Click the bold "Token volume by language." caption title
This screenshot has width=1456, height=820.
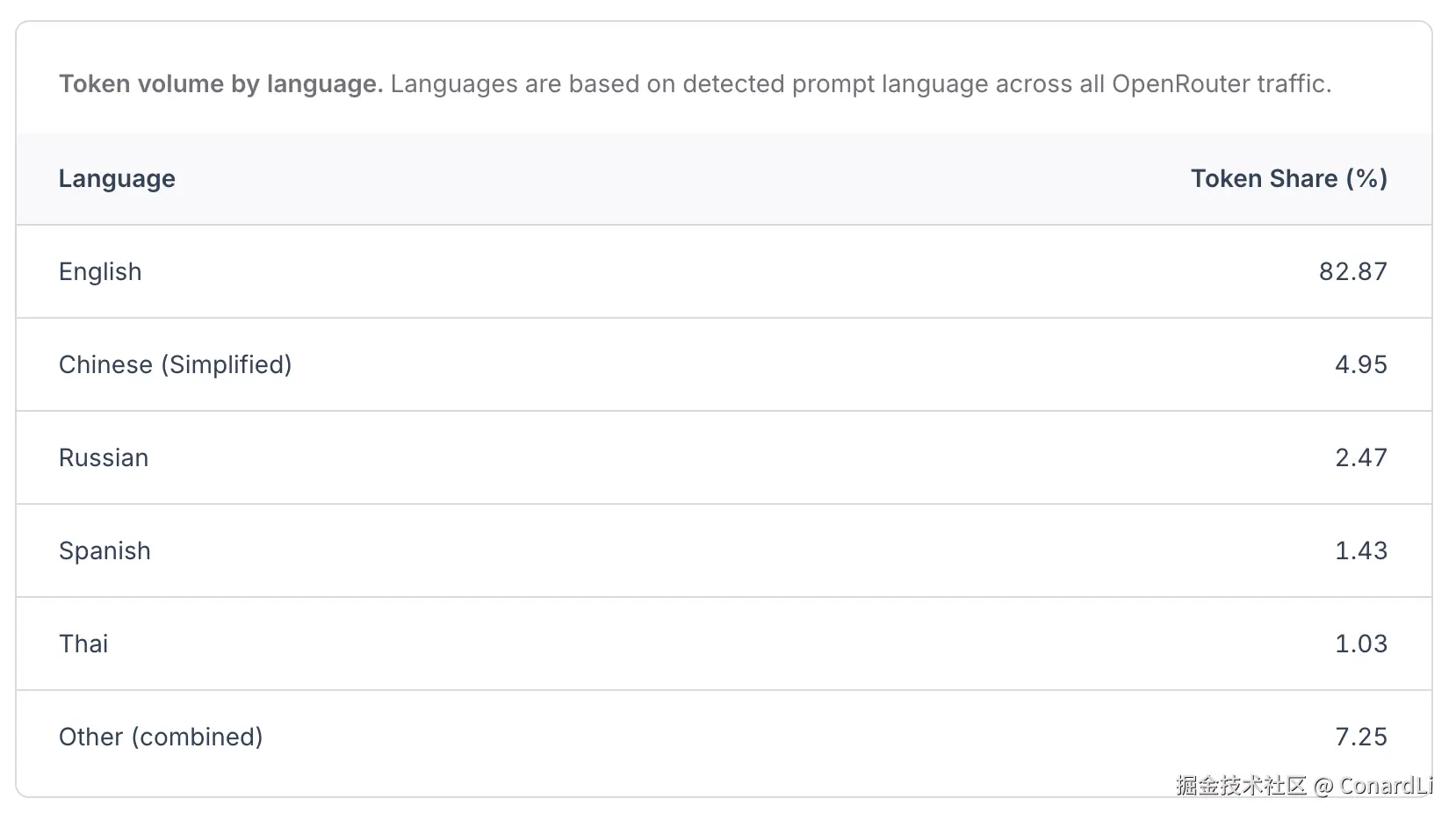tap(220, 84)
